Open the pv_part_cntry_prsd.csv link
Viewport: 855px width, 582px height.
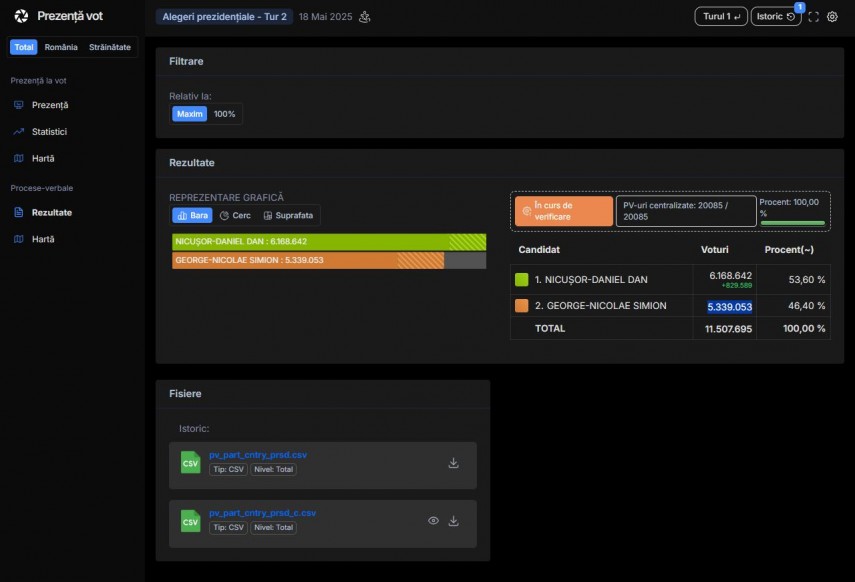point(258,455)
